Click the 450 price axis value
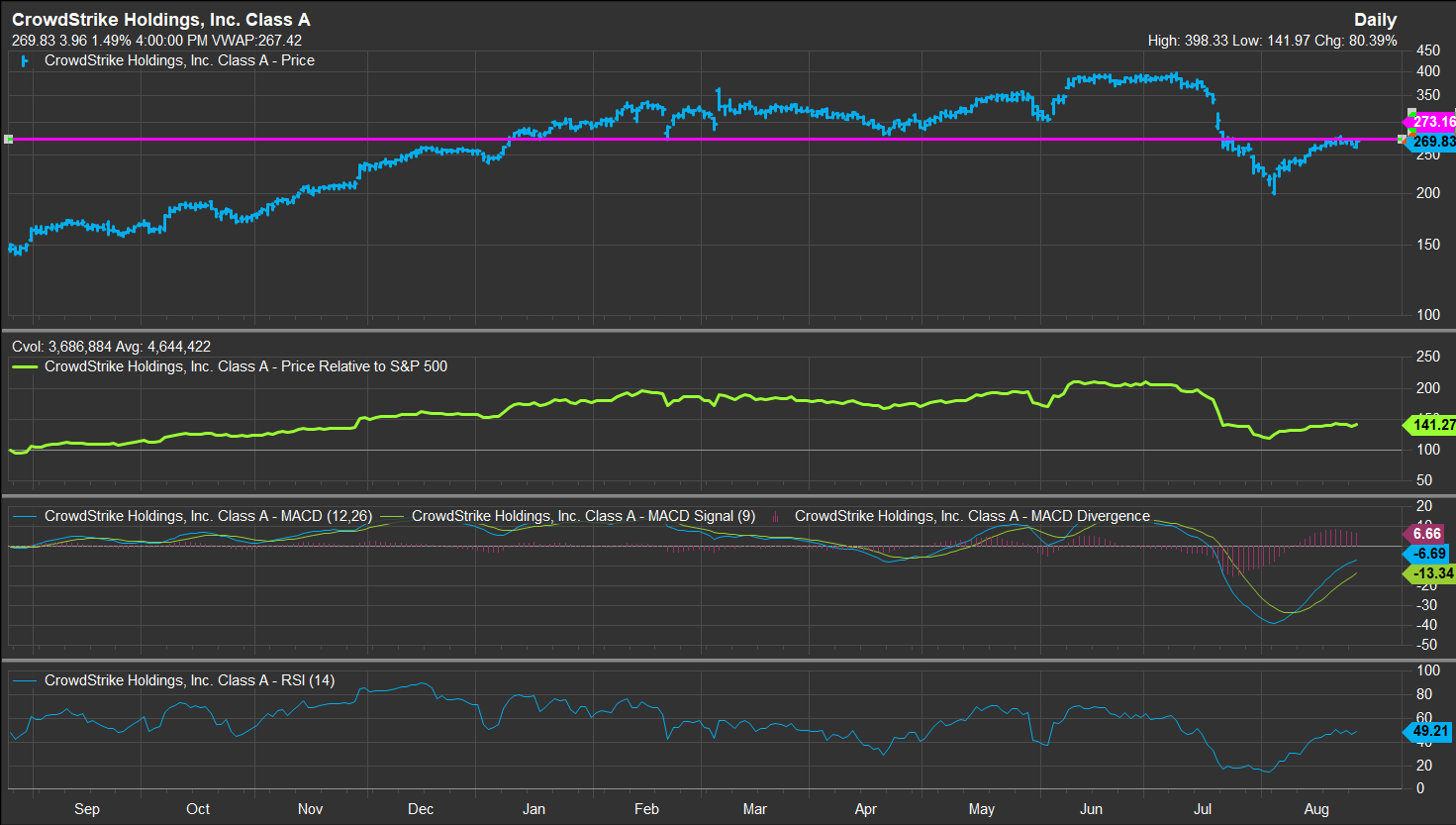1456x825 pixels. tap(1428, 50)
